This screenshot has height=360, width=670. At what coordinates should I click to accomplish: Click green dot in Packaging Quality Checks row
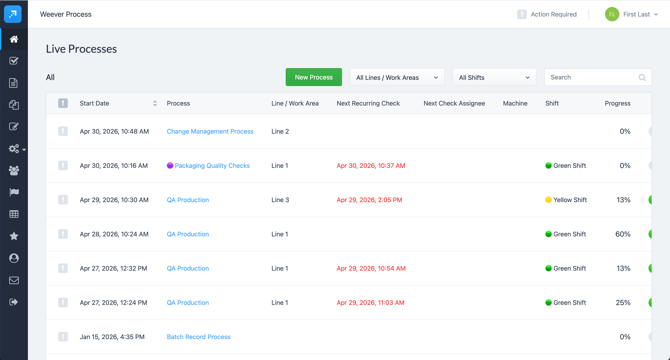click(x=548, y=165)
